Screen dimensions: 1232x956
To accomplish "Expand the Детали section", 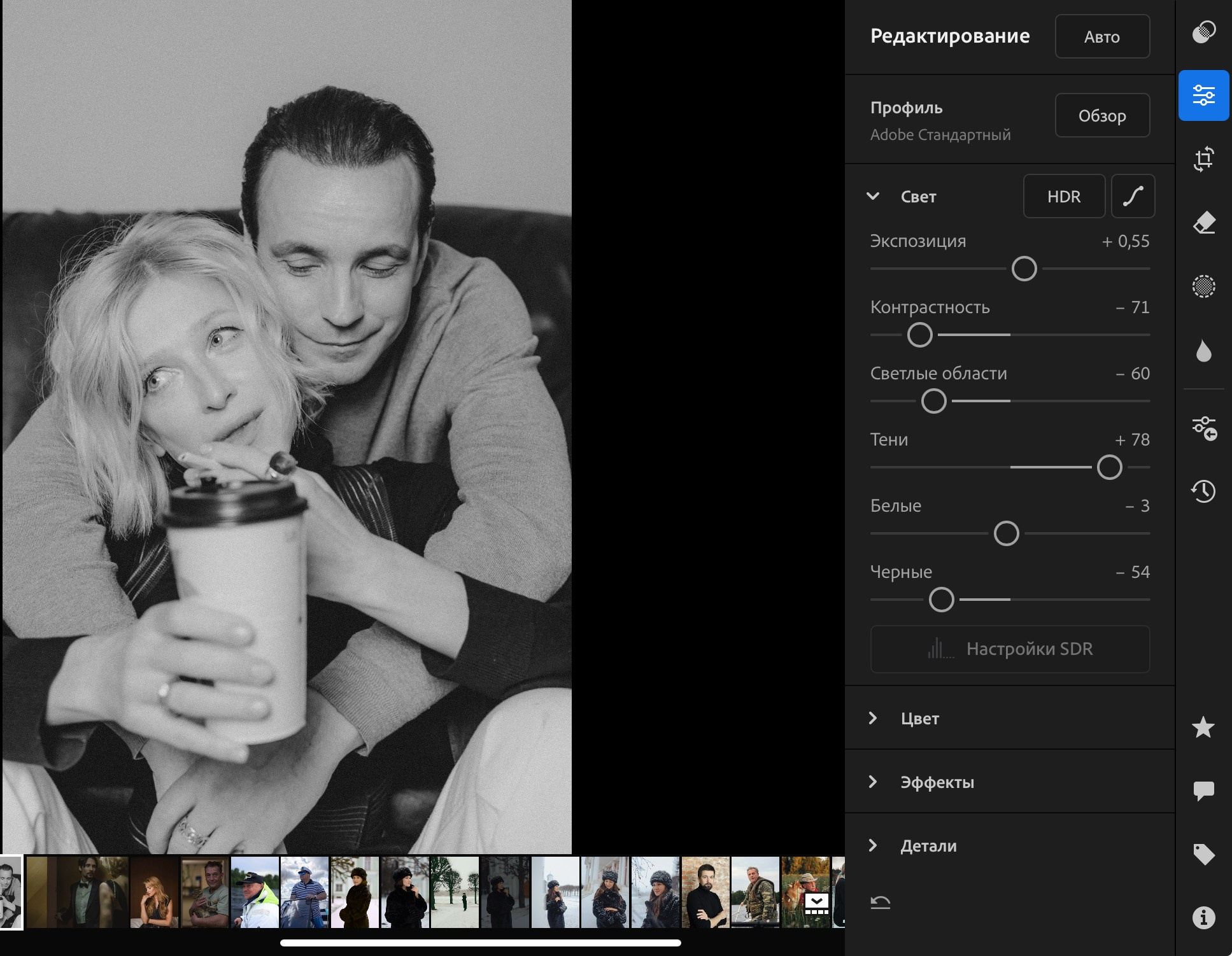I will click(874, 846).
